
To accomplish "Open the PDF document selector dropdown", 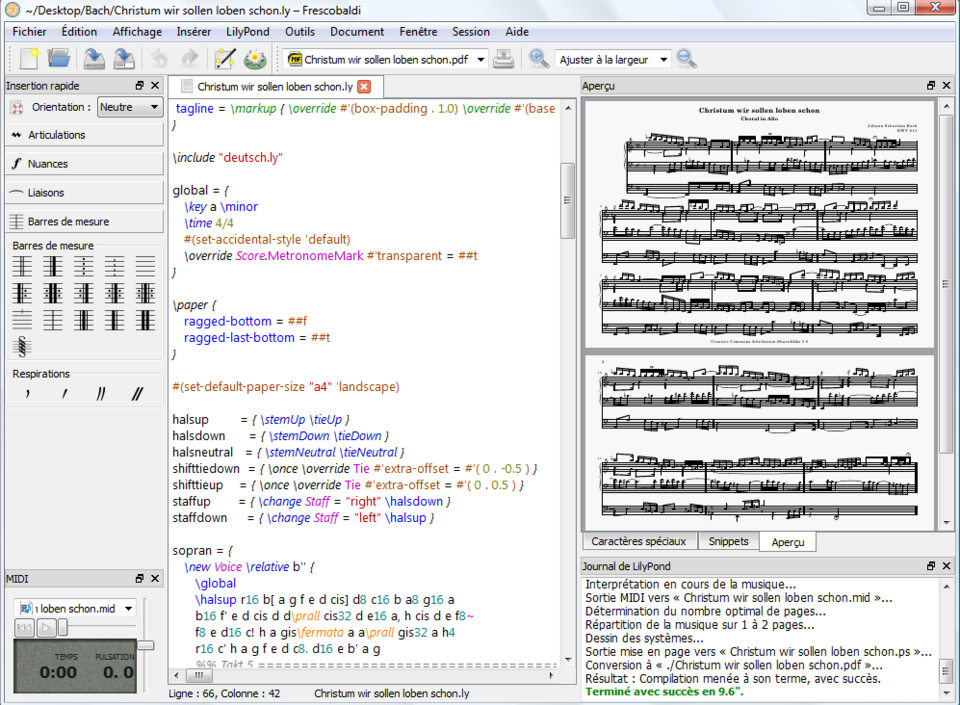I will [481, 60].
